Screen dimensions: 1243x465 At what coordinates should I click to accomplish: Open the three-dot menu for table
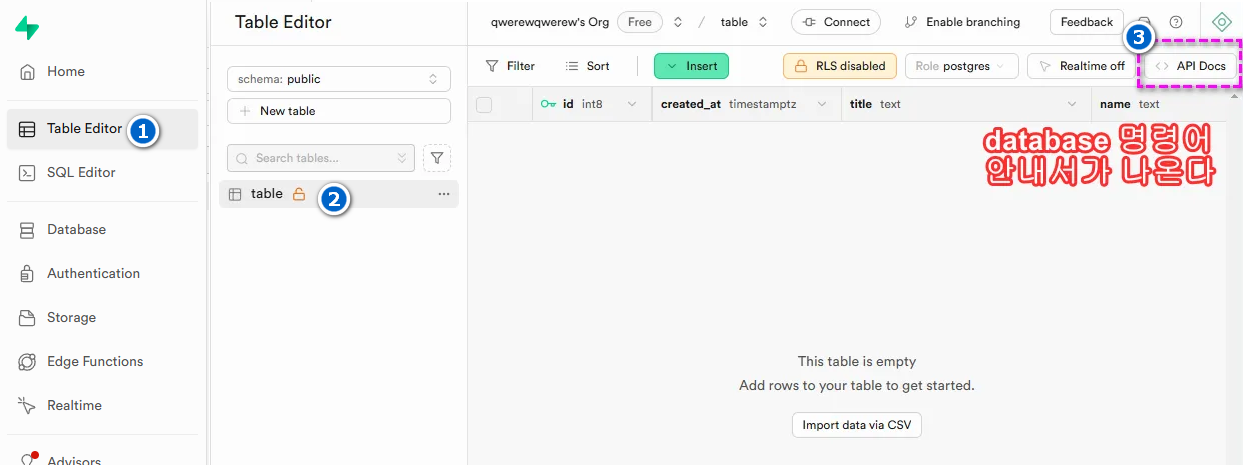coord(444,194)
